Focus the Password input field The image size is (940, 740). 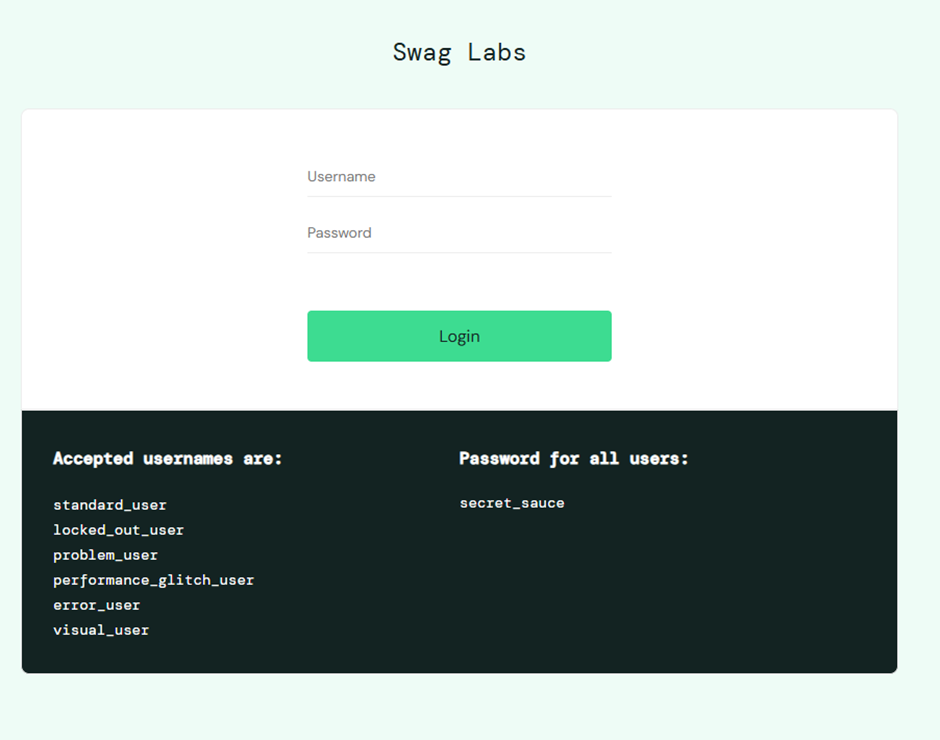click(459, 233)
